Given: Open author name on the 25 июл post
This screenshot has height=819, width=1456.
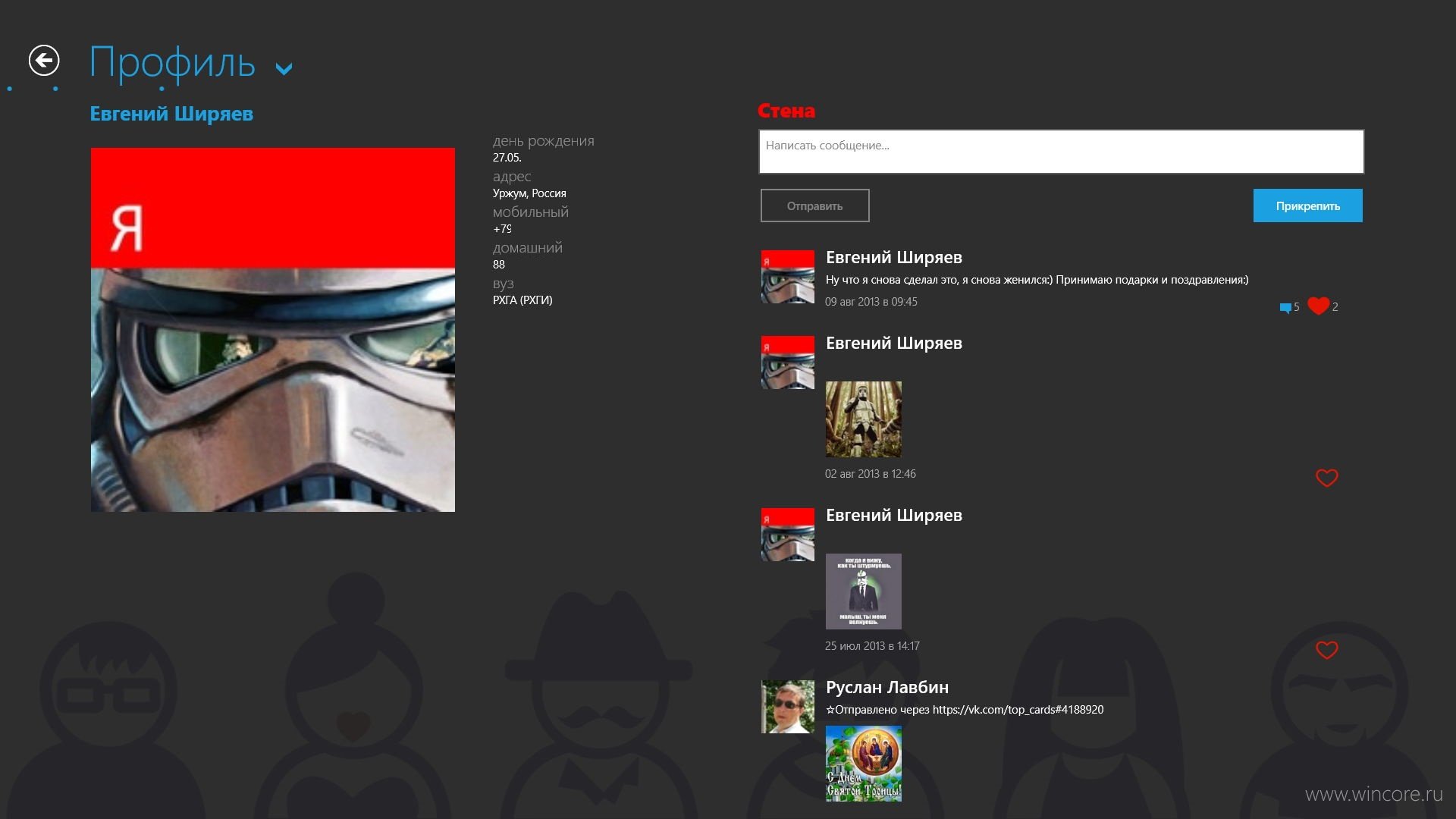Looking at the screenshot, I should click(x=894, y=516).
